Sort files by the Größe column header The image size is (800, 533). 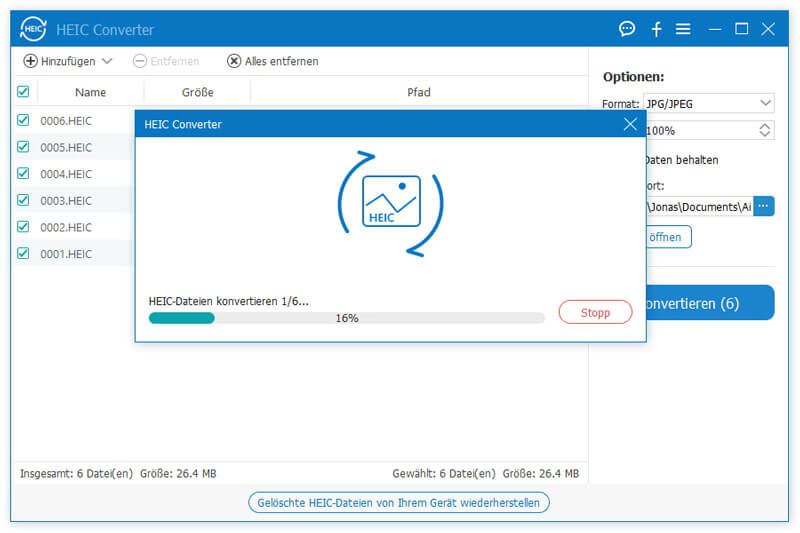198,92
